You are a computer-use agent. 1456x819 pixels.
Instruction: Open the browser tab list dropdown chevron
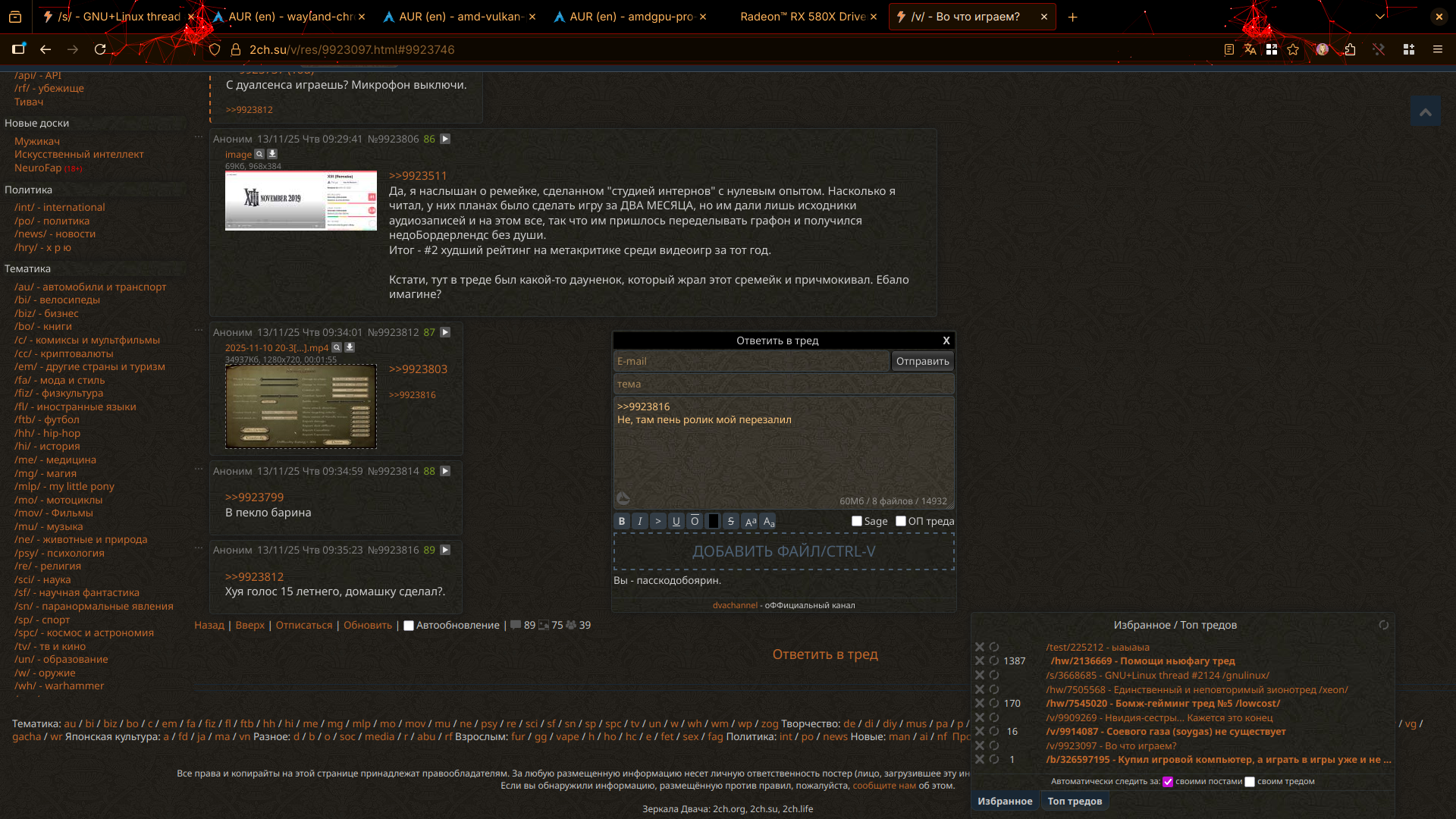pyautogui.click(x=1380, y=16)
